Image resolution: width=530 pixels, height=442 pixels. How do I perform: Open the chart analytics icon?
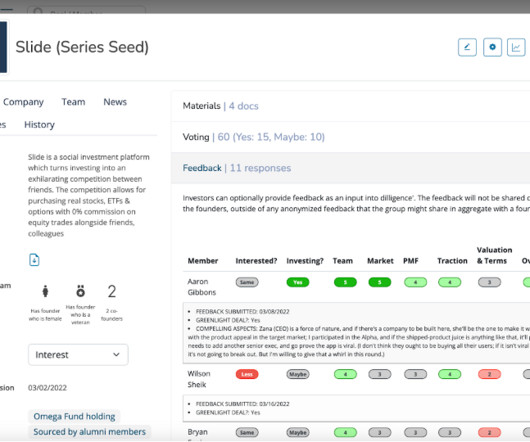click(516, 47)
